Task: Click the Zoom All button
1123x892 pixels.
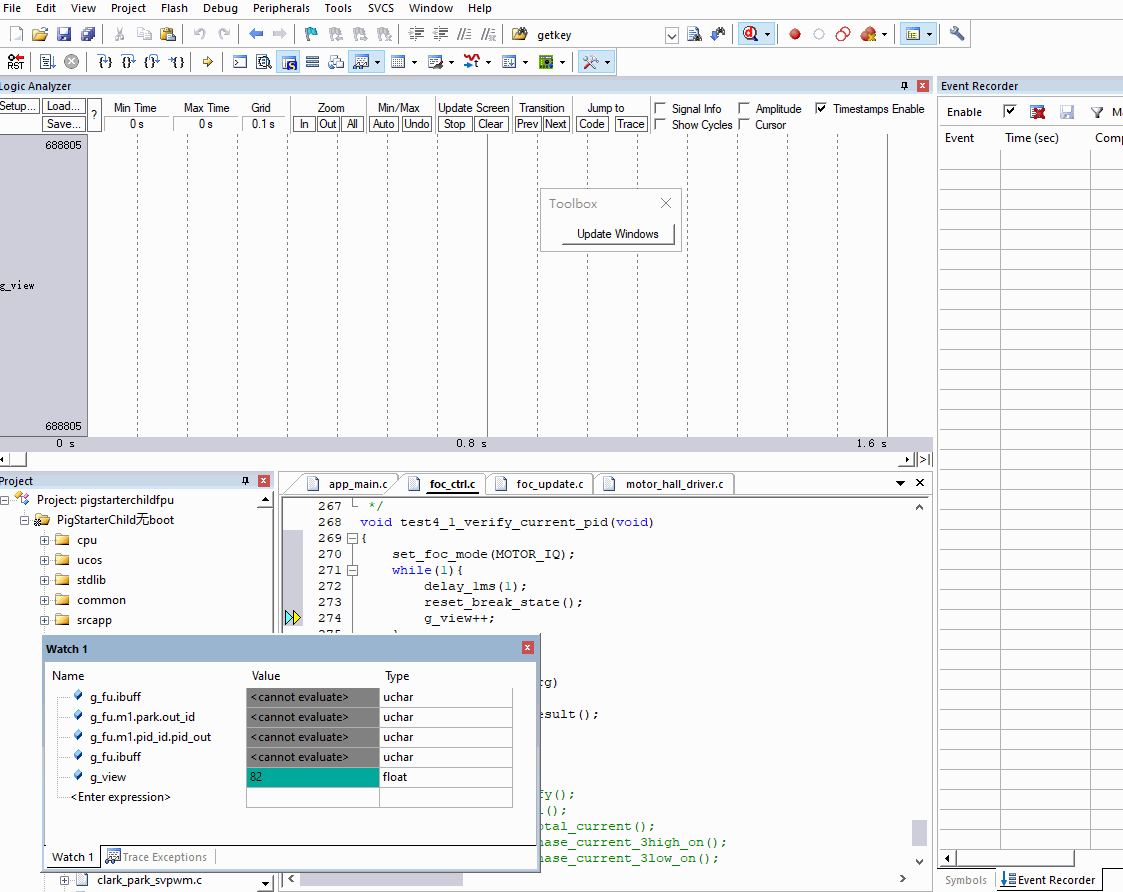Action: 352,124
